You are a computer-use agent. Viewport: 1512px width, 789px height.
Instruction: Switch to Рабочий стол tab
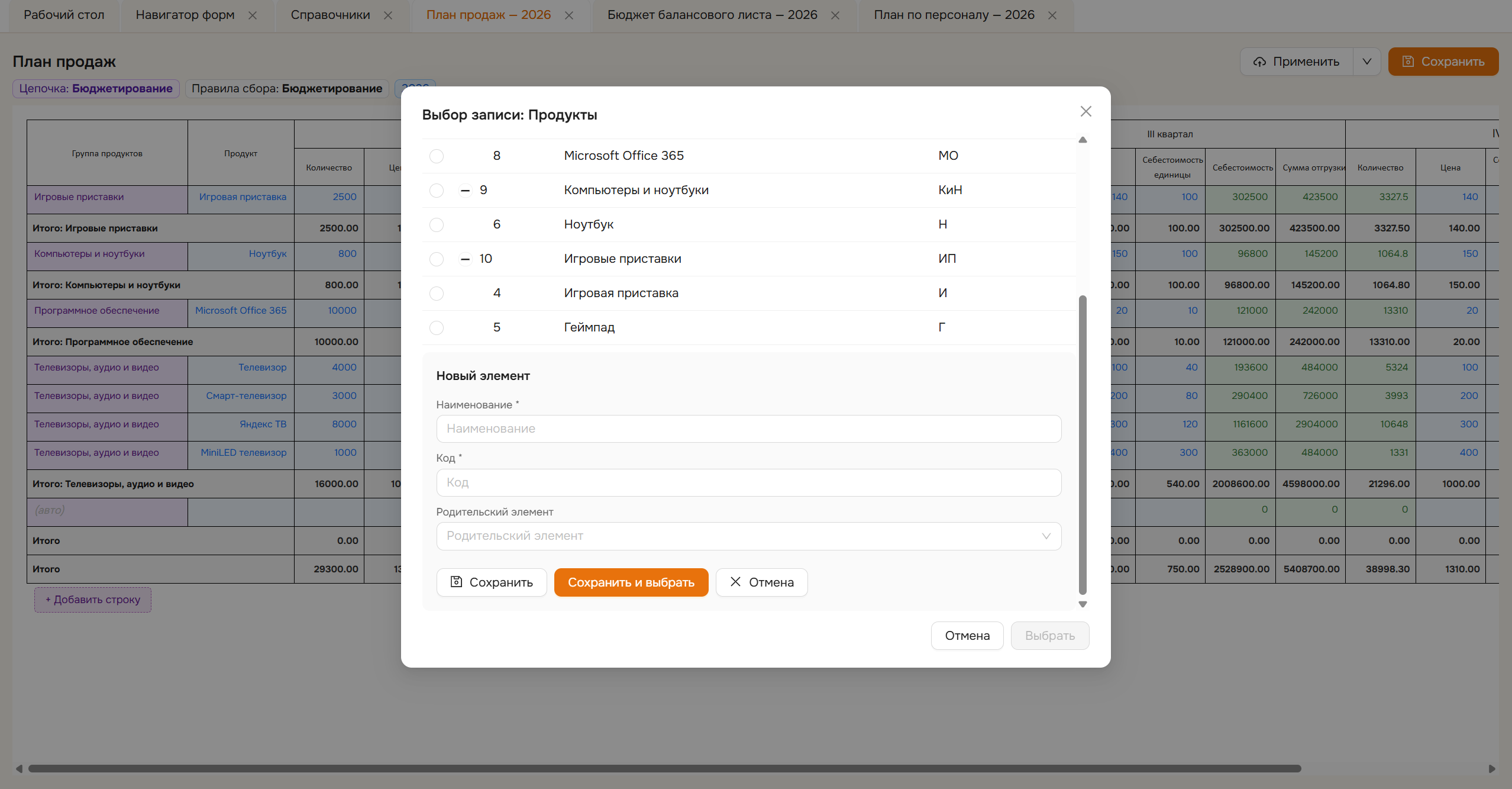[64, 15]
